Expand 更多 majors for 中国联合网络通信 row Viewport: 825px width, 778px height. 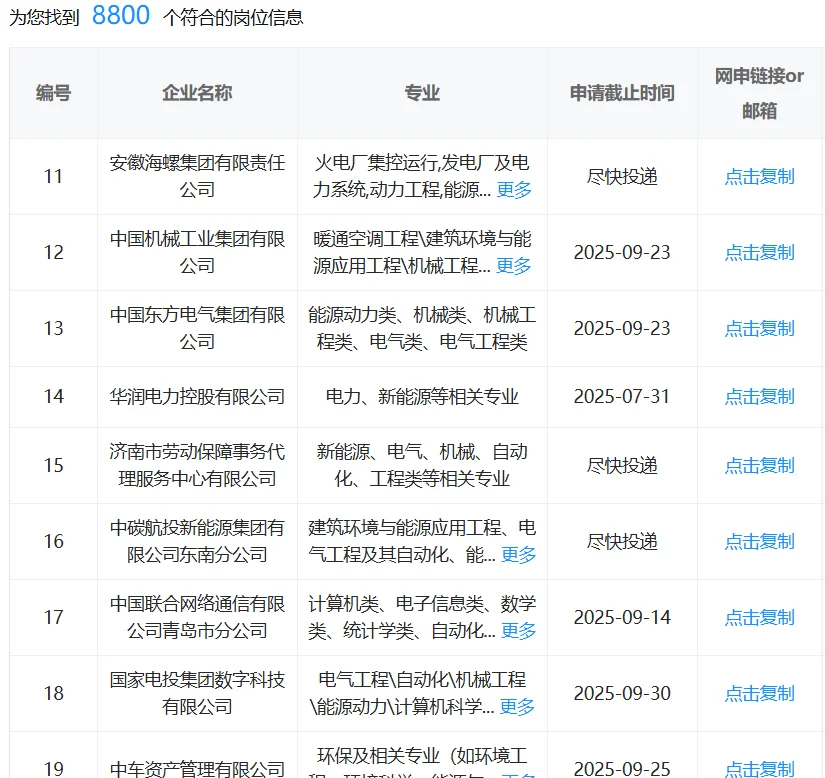(519, 630)
